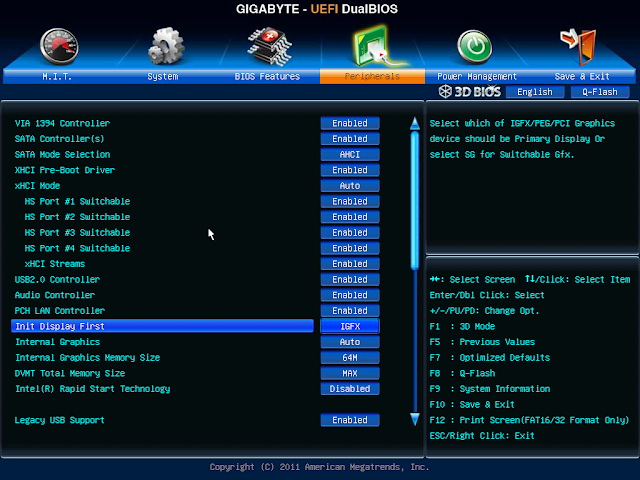
Task: Launch the Q-Flash utility button
Action: tap(600, 92)
